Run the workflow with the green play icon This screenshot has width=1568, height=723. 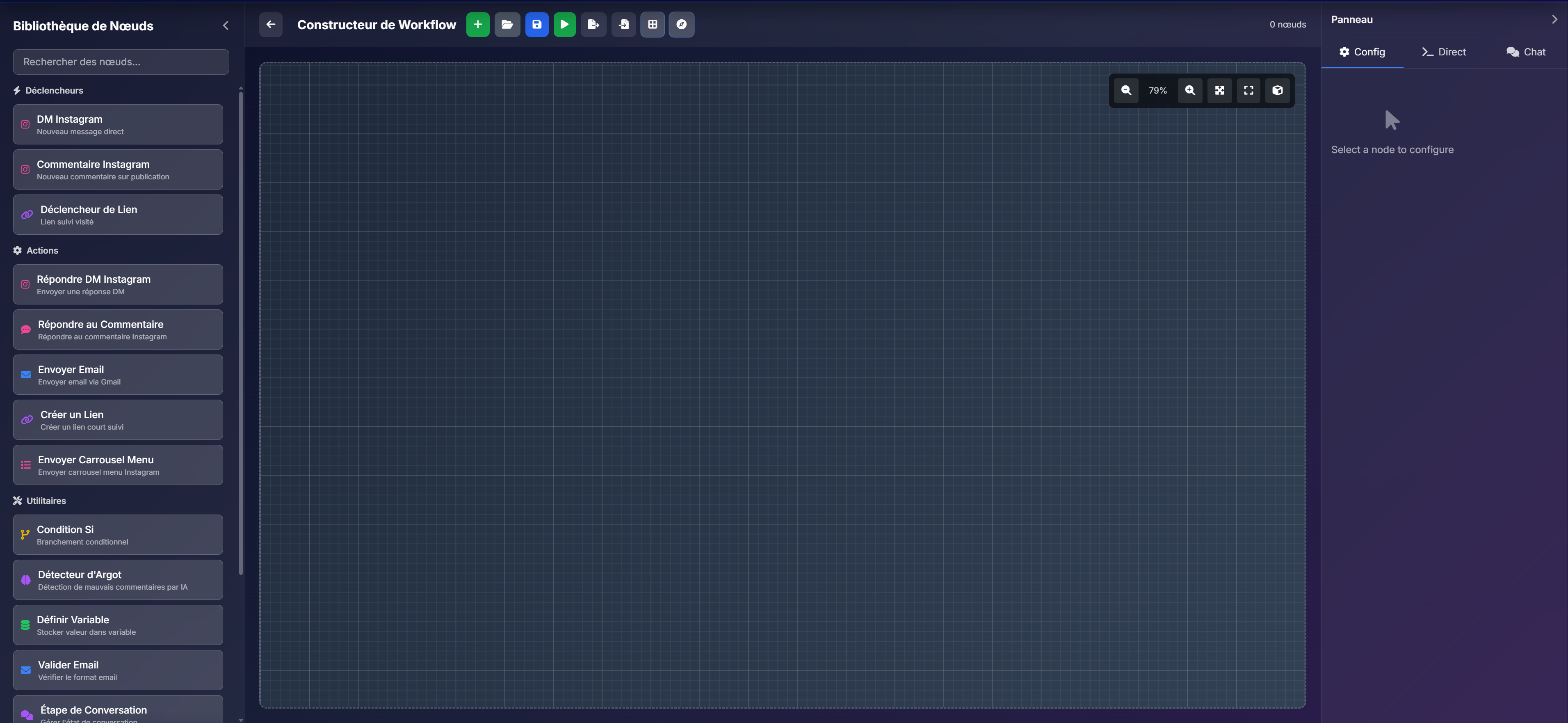pos(564,24)
